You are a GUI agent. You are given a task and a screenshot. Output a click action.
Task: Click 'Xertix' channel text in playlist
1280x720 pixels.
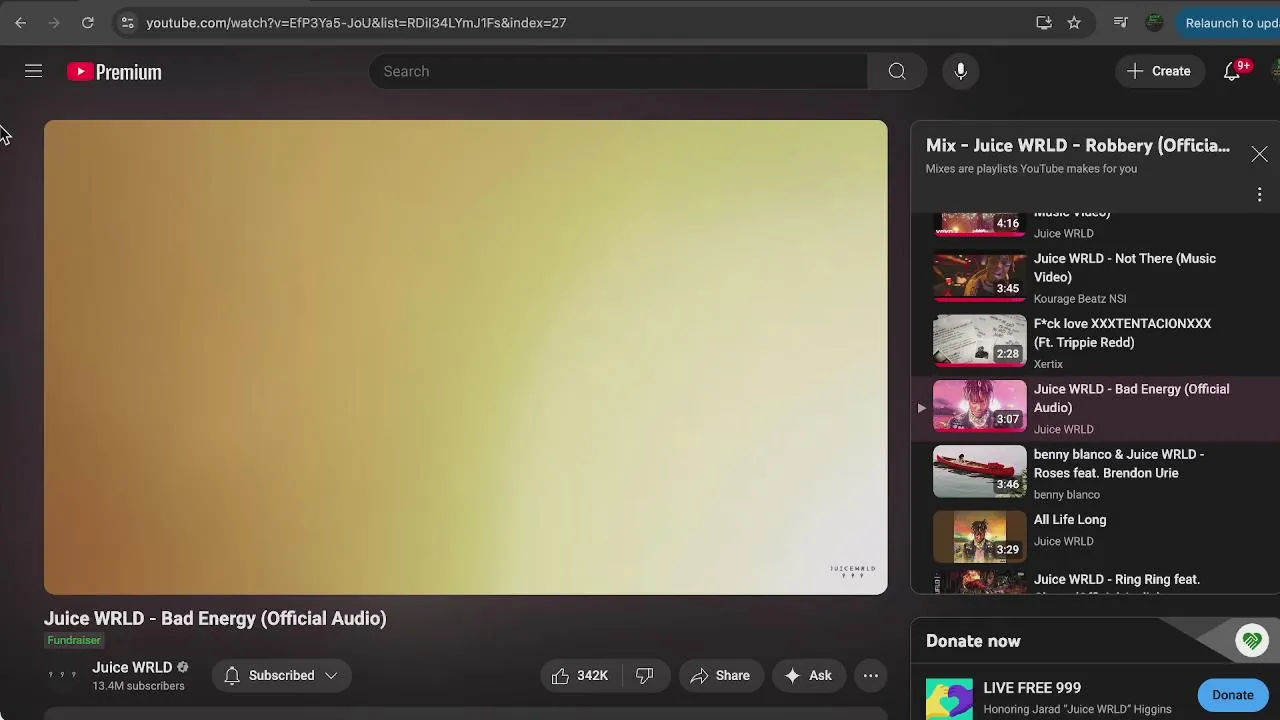(x=1048, y=364)
